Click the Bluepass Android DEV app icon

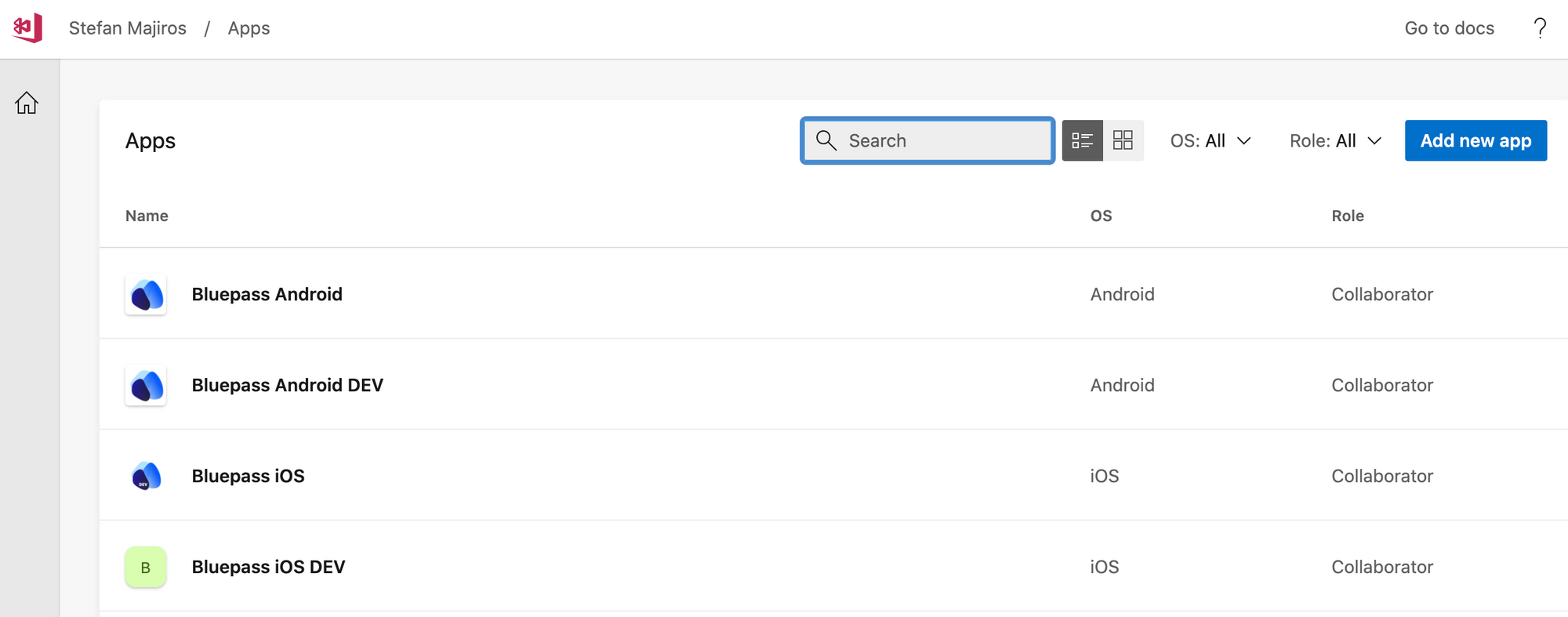[146, 386]
